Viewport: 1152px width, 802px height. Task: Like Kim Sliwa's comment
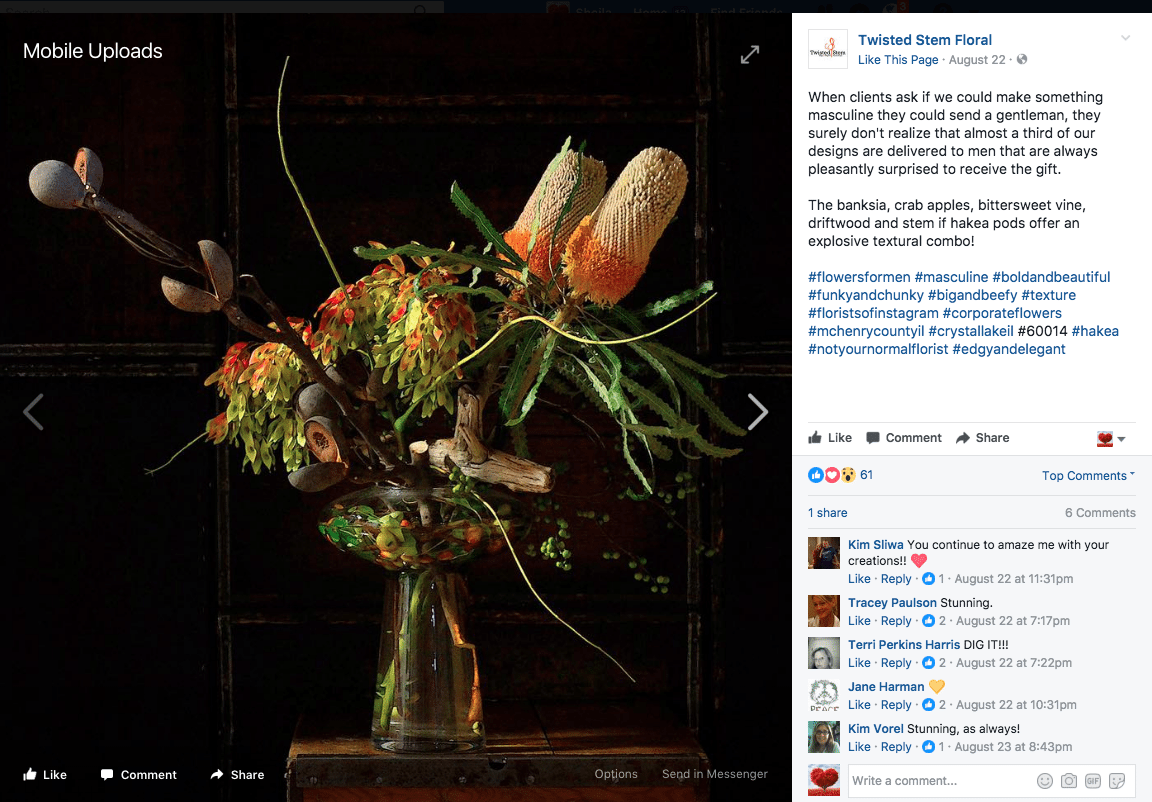tap(859, 579)
